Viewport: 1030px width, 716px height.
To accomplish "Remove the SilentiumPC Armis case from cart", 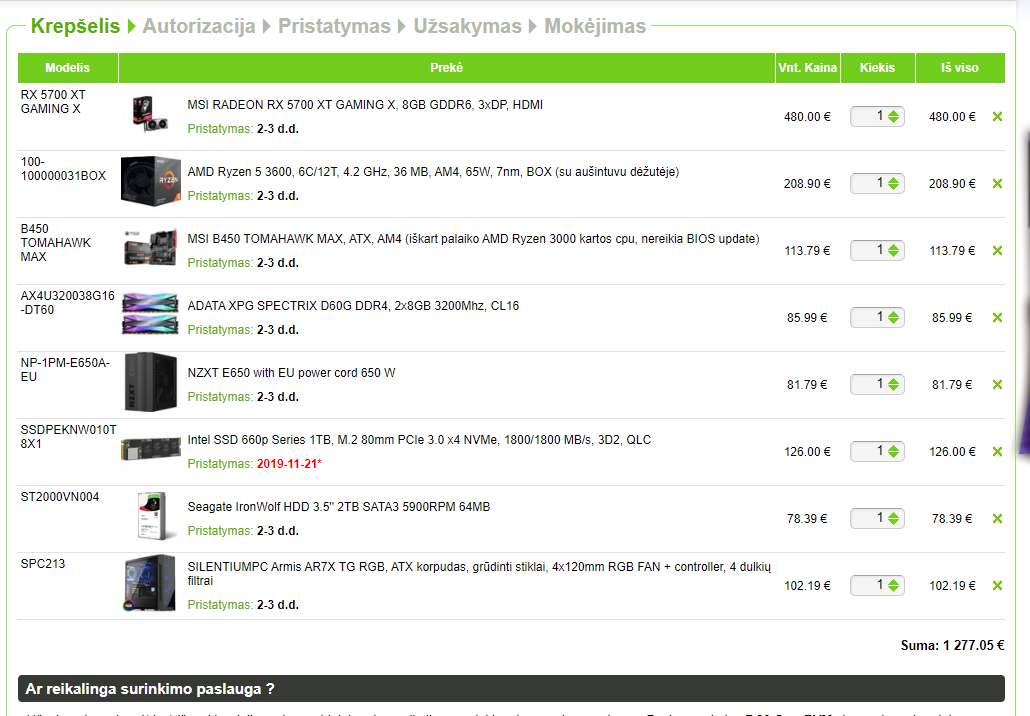I will [x=997, y=586].
